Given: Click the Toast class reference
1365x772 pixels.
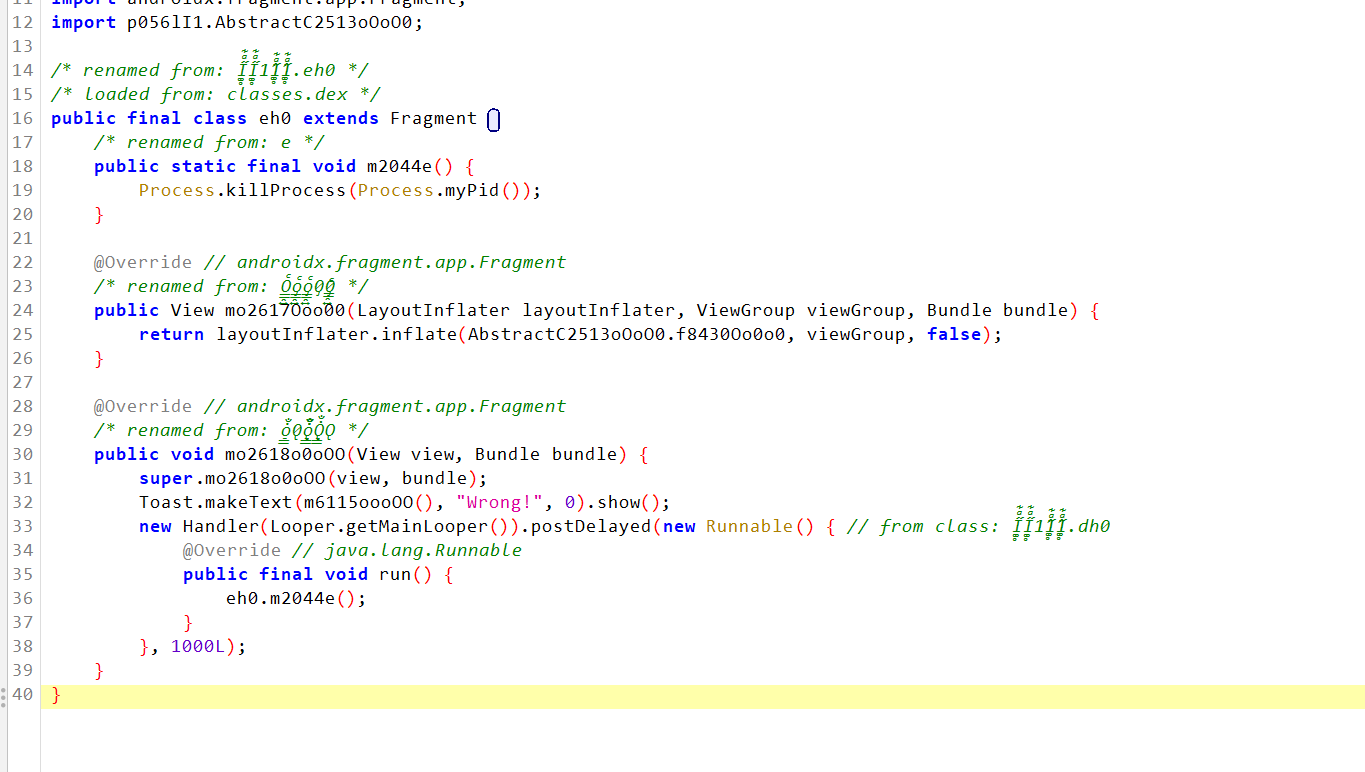Looking at the screenshot, I should tap(165, 502).
